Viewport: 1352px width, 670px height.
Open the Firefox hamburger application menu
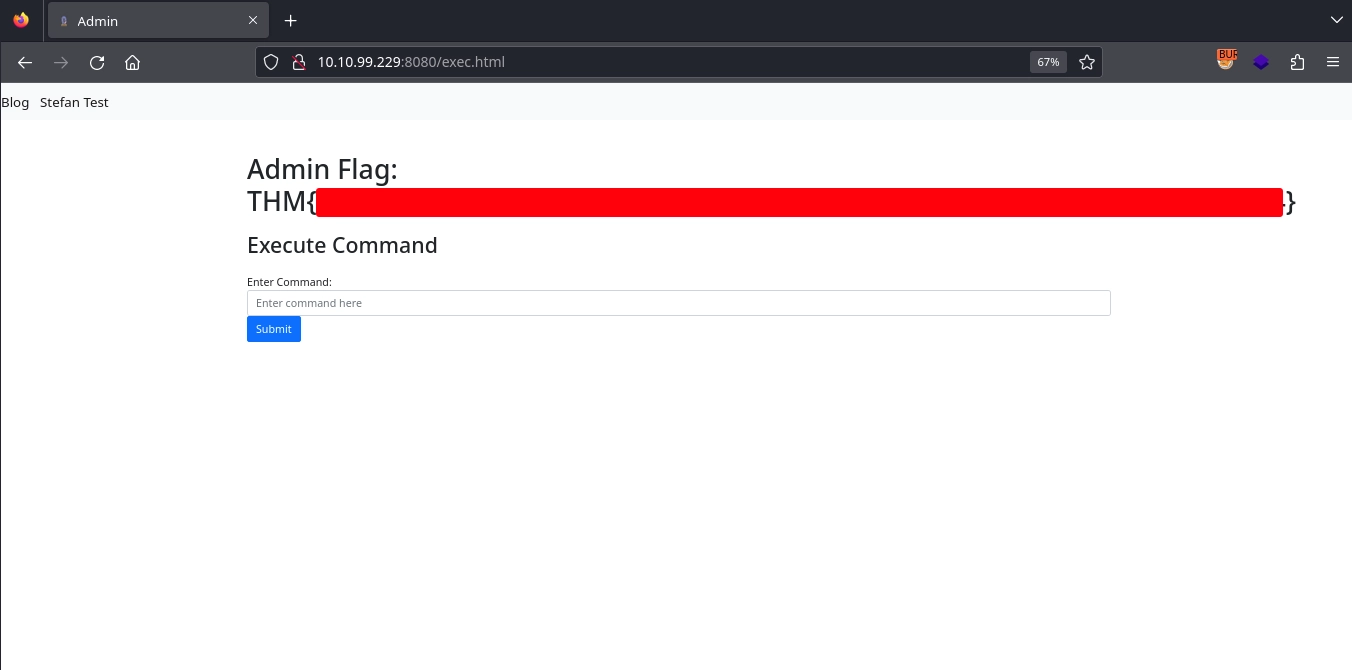click(x=1332, y=62)
